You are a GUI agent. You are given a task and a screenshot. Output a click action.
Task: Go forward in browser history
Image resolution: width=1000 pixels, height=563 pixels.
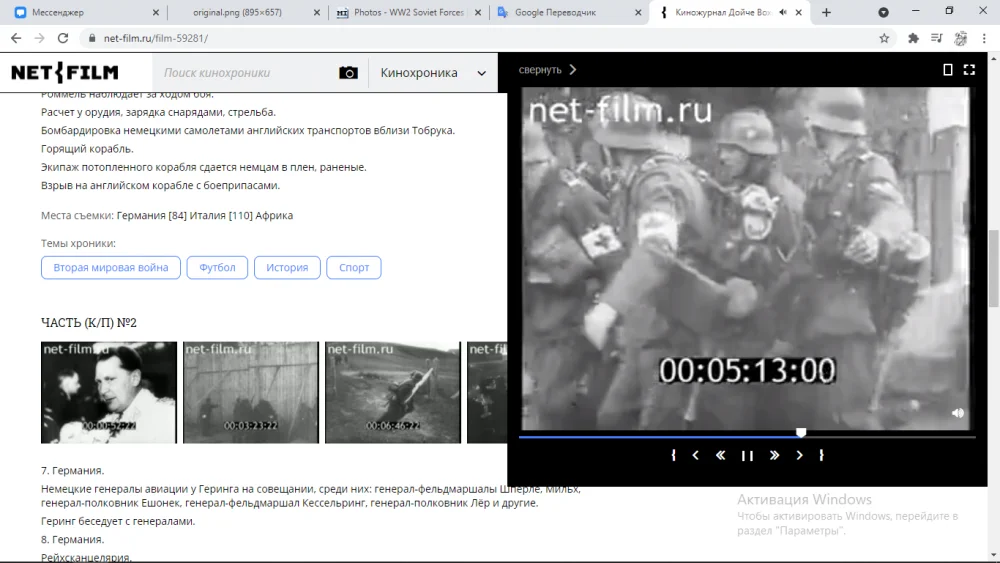click(x=40, y=38)
